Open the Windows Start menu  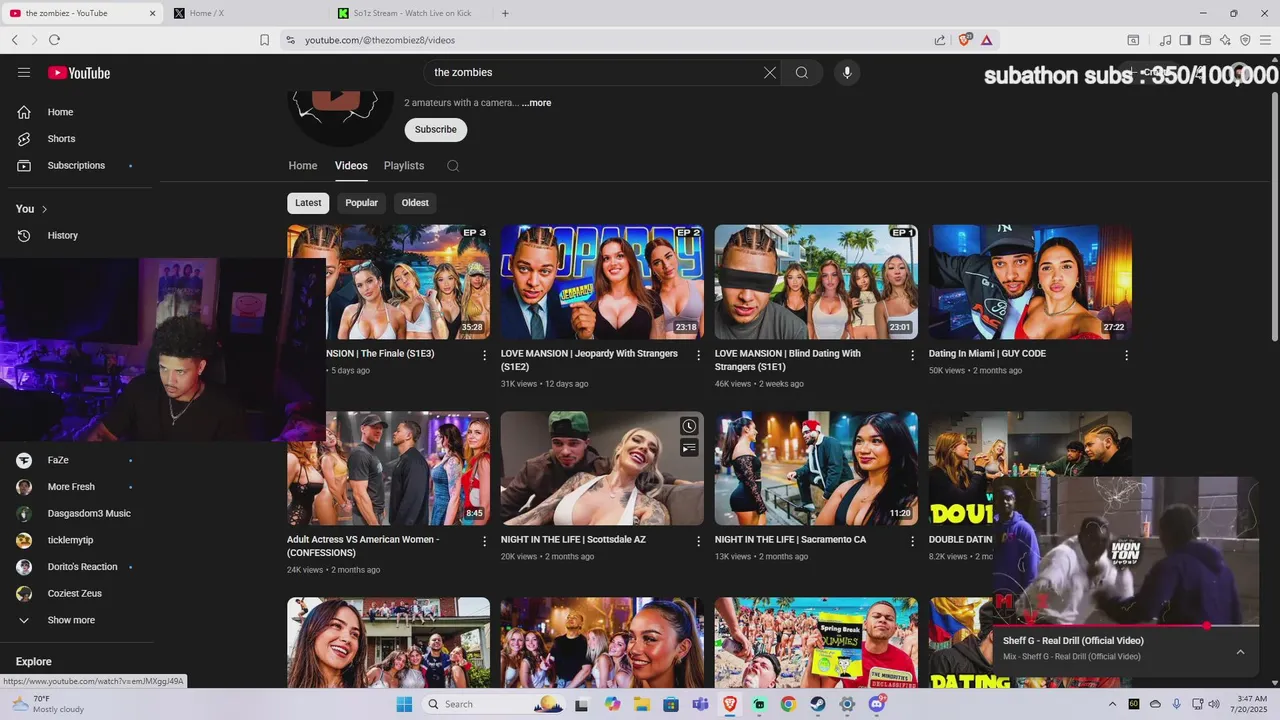point(404,704)
